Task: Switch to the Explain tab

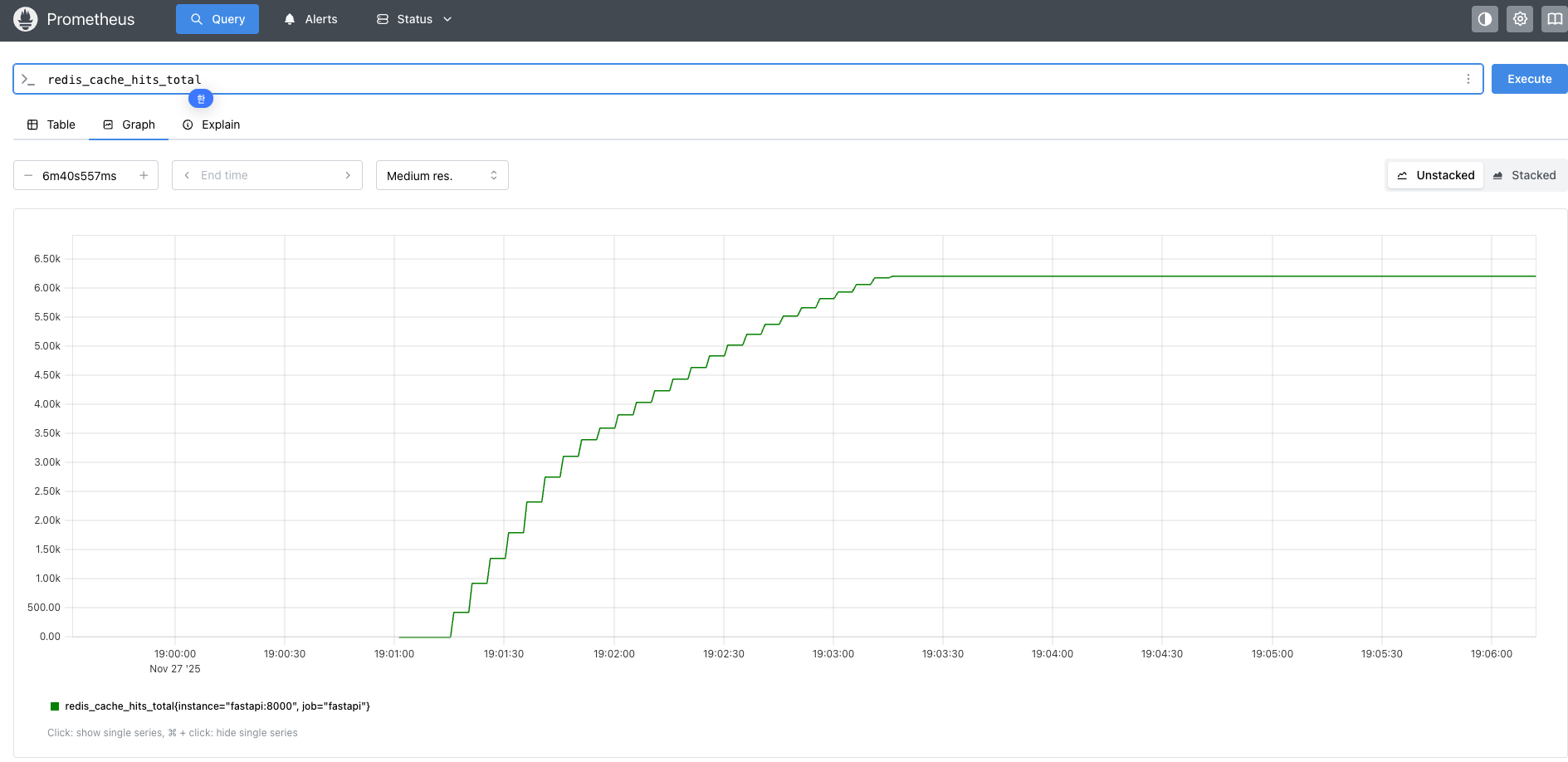Action: click(x=211, y=125)
